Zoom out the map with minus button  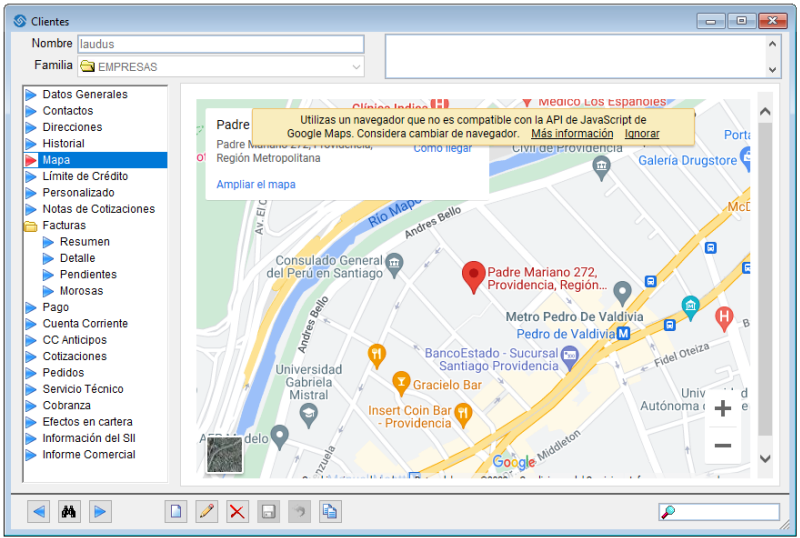(722, 445)
